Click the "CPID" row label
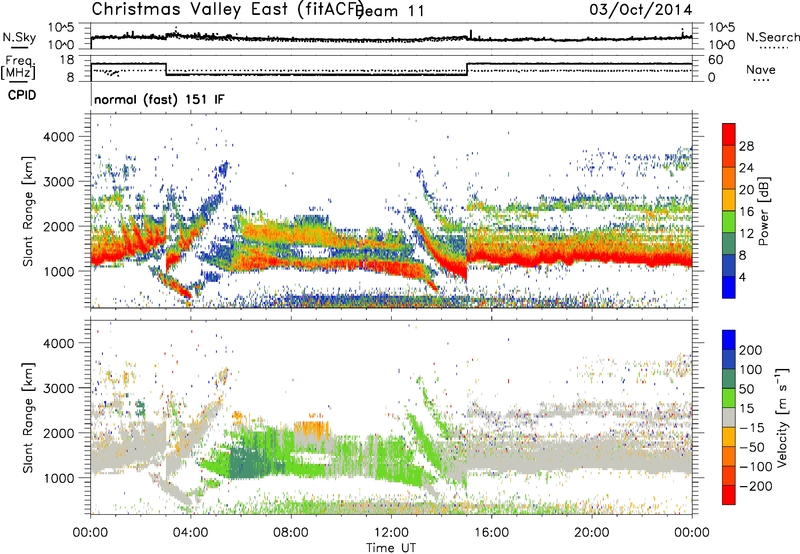The image size is (800, 554). coord(22,95)
